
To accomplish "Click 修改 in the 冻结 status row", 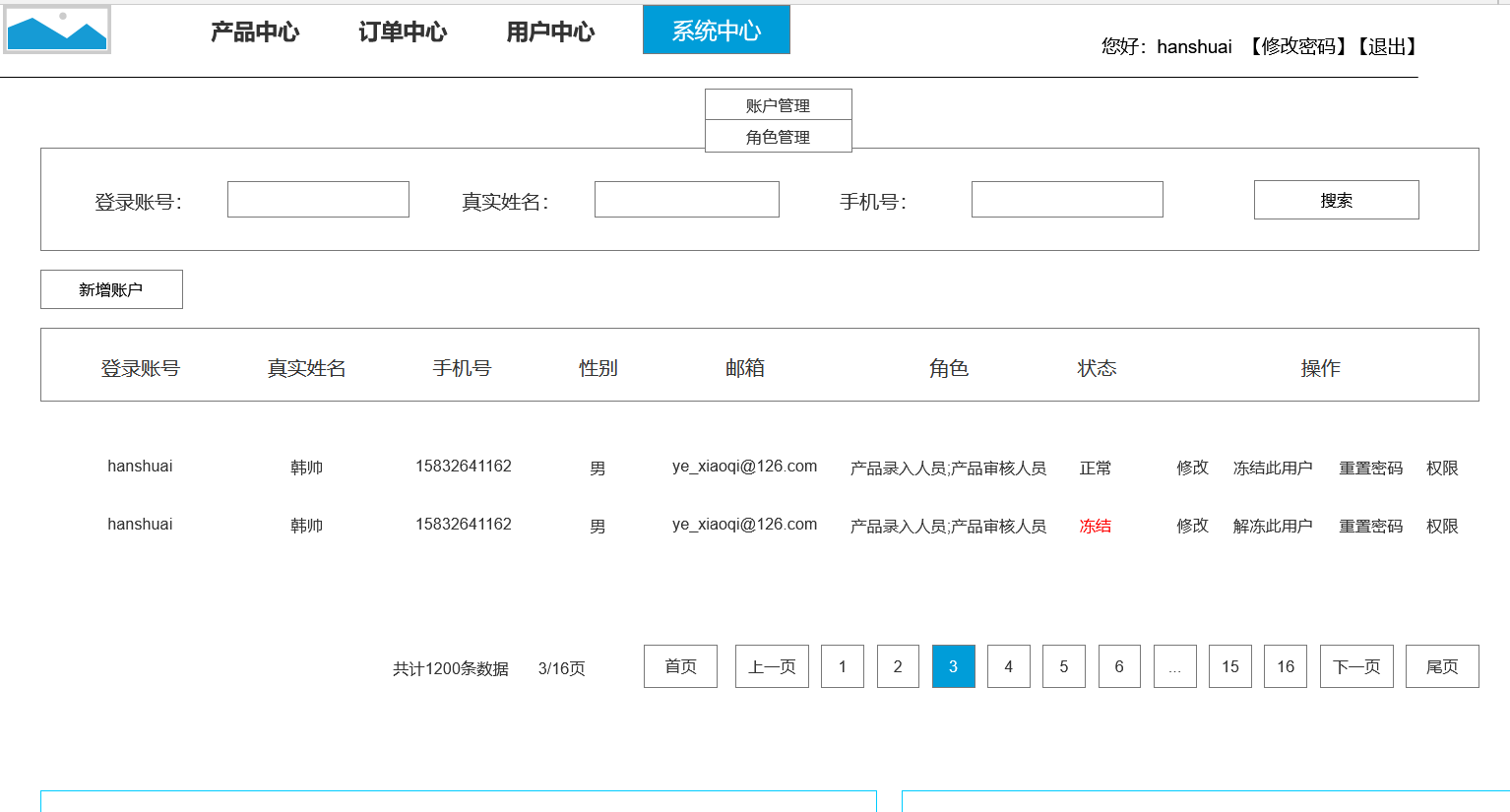I will (1192, 526).
